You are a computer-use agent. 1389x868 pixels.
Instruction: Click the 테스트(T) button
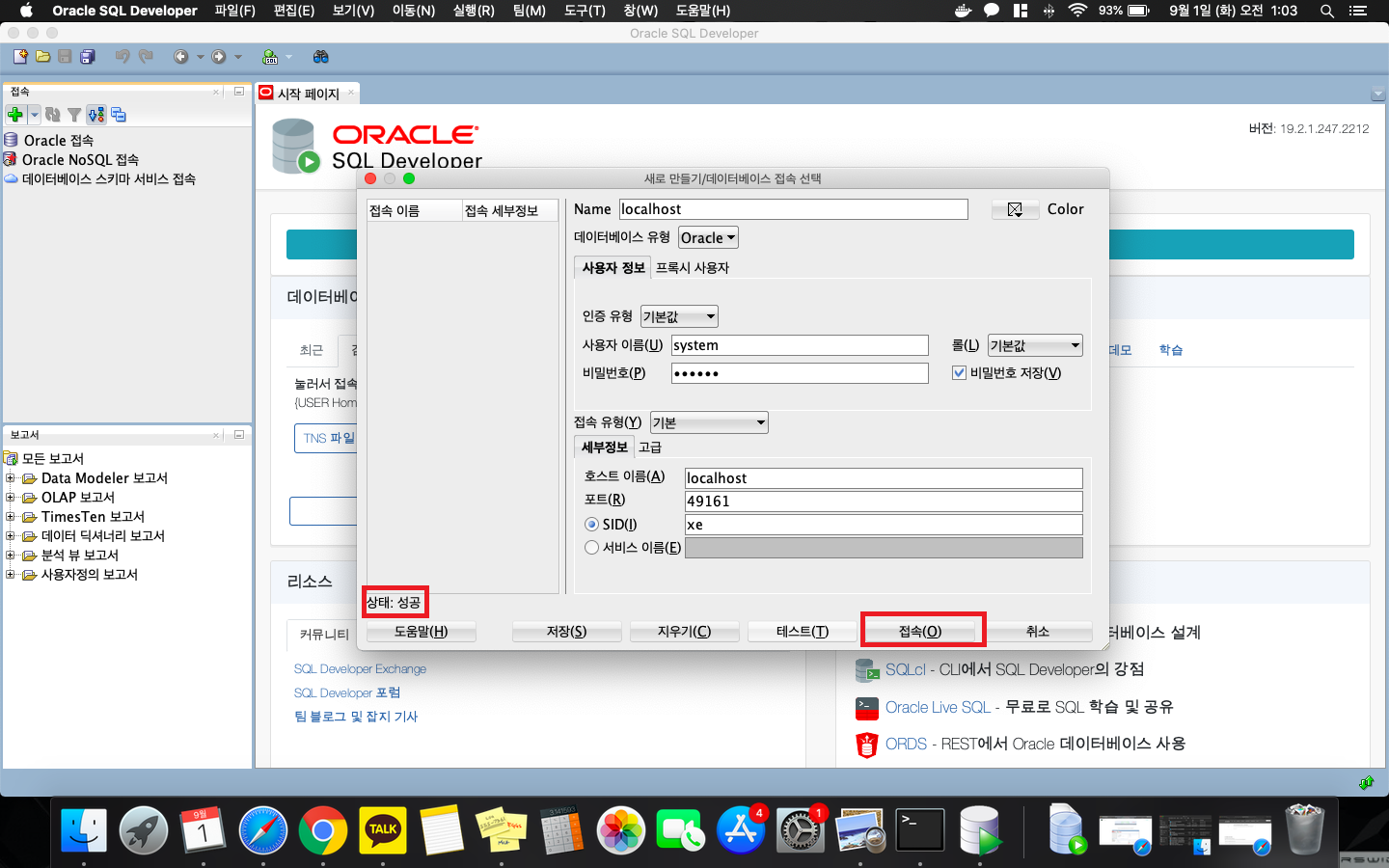(803, 631)
